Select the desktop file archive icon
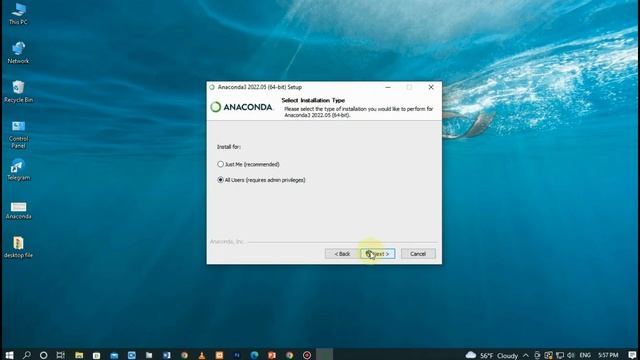 pos(18,247)
